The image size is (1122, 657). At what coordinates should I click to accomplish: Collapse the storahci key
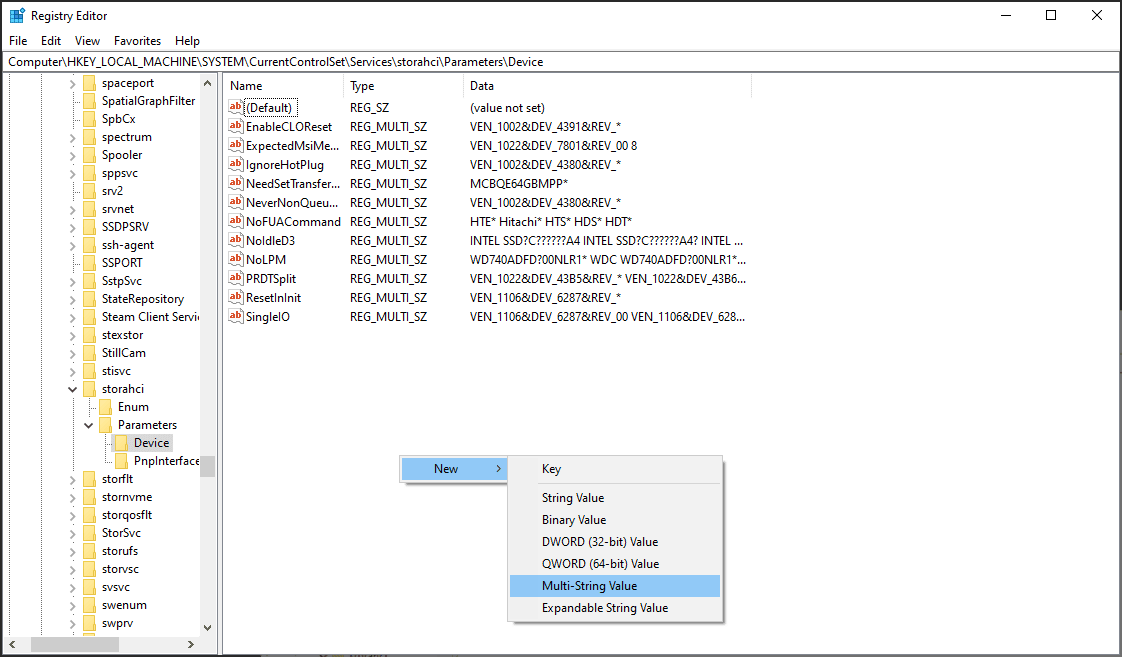point(72,388)
